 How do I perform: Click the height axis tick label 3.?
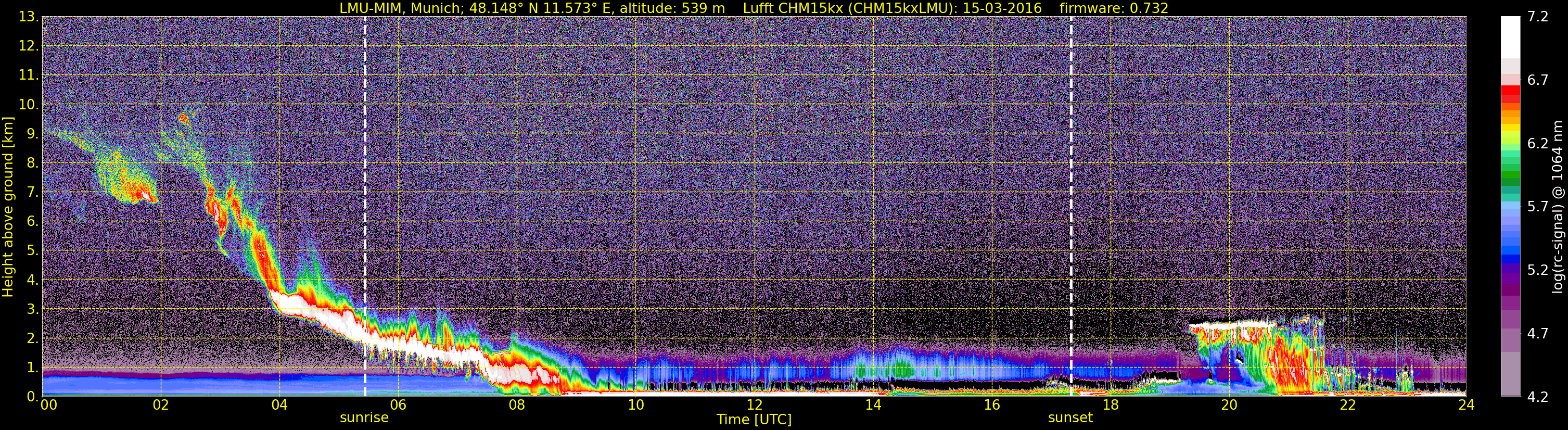[33, 309]
